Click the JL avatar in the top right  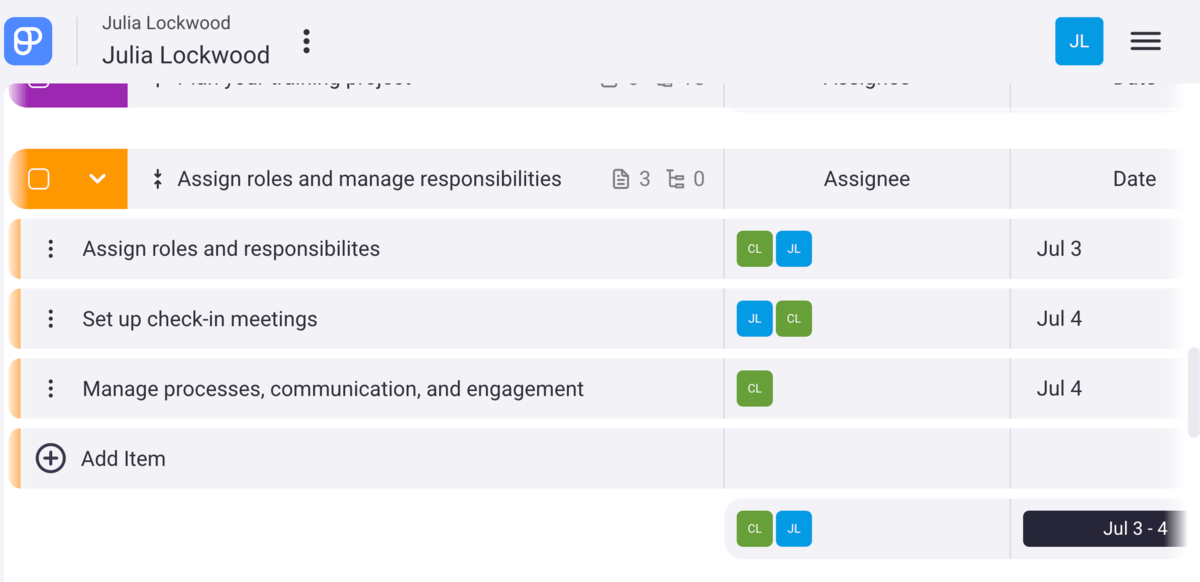point(1079,41)
